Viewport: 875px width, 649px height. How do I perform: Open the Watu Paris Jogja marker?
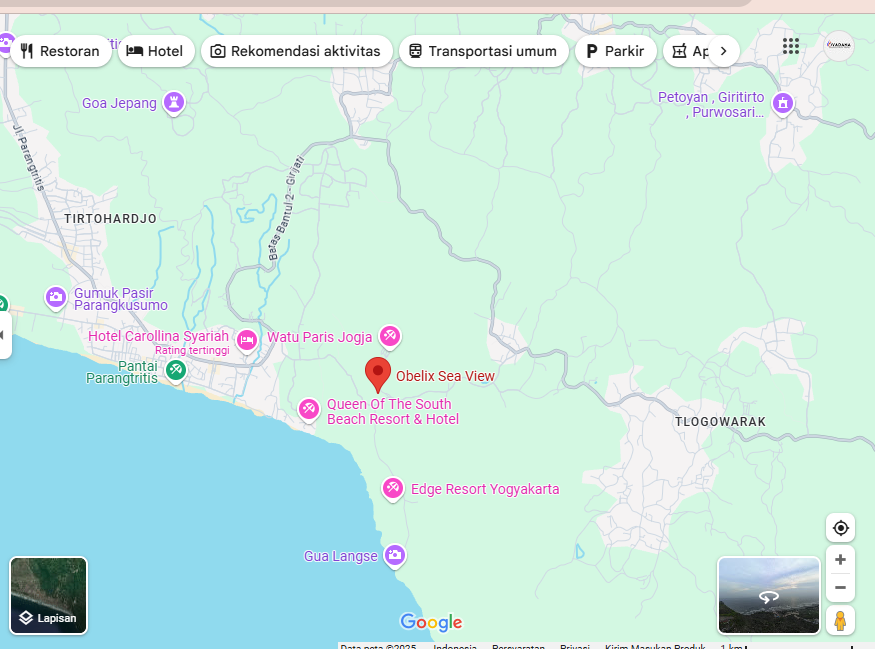coord(390,337)
